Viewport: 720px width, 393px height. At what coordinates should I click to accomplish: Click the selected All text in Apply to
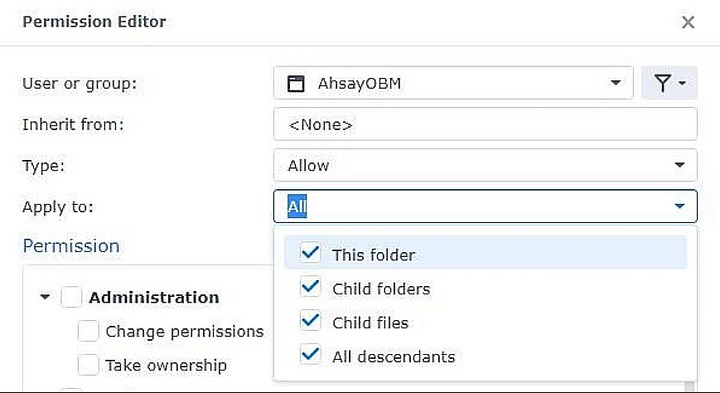tap(297, 207)
